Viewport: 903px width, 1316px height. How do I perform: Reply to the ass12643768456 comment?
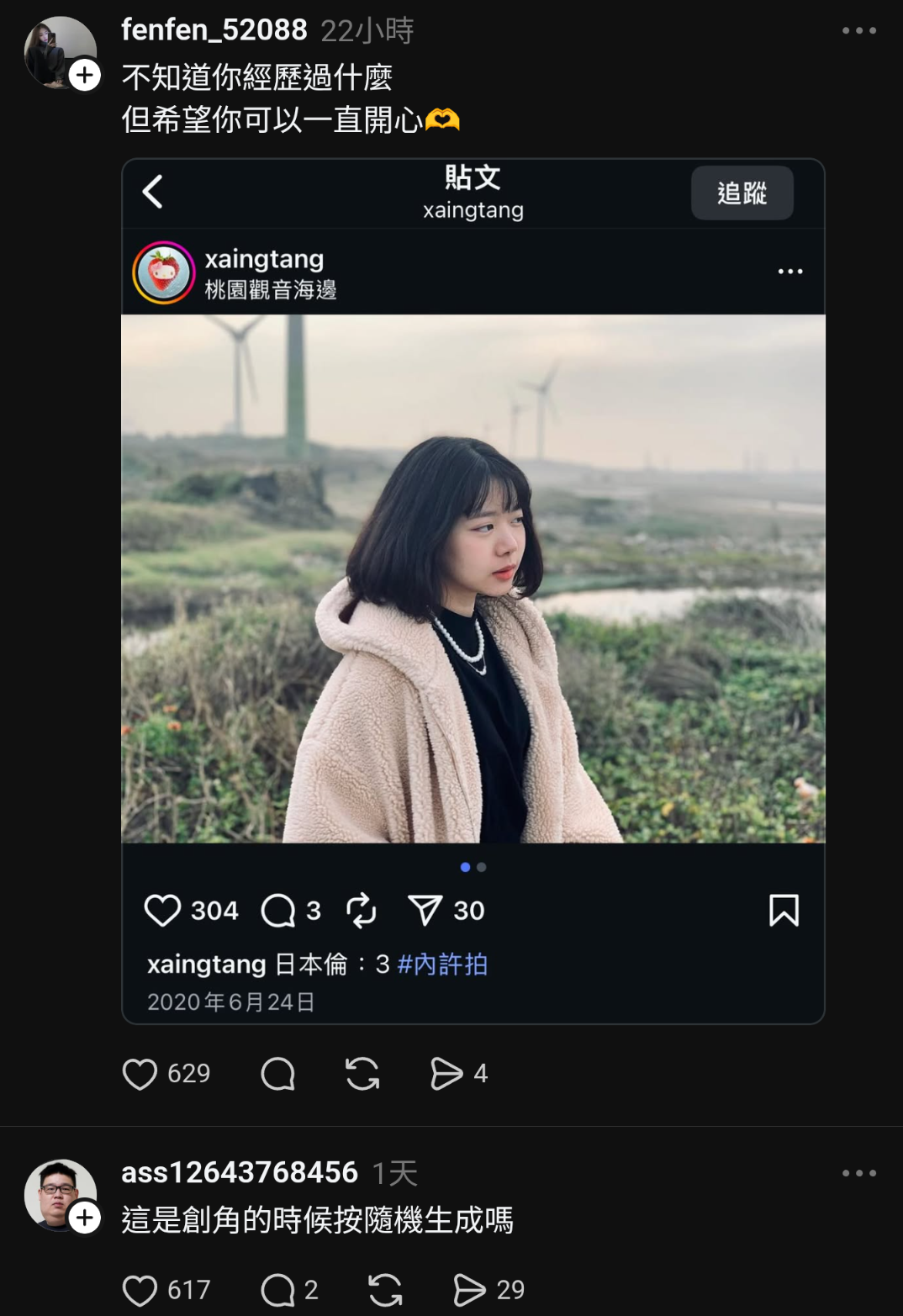click(x=277, y=1290)
